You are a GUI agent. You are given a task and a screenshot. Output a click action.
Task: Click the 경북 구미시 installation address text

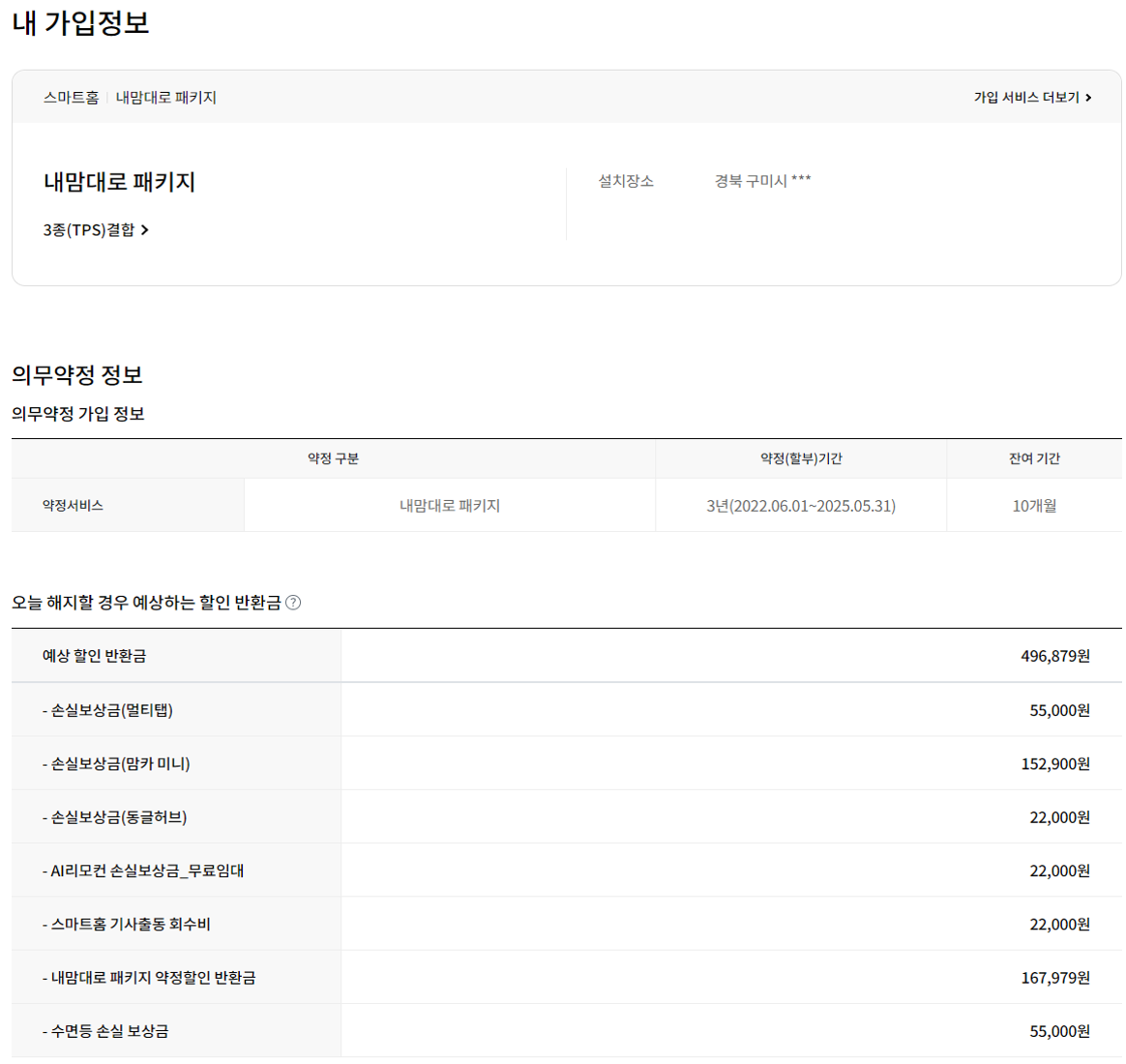(762, 181)
